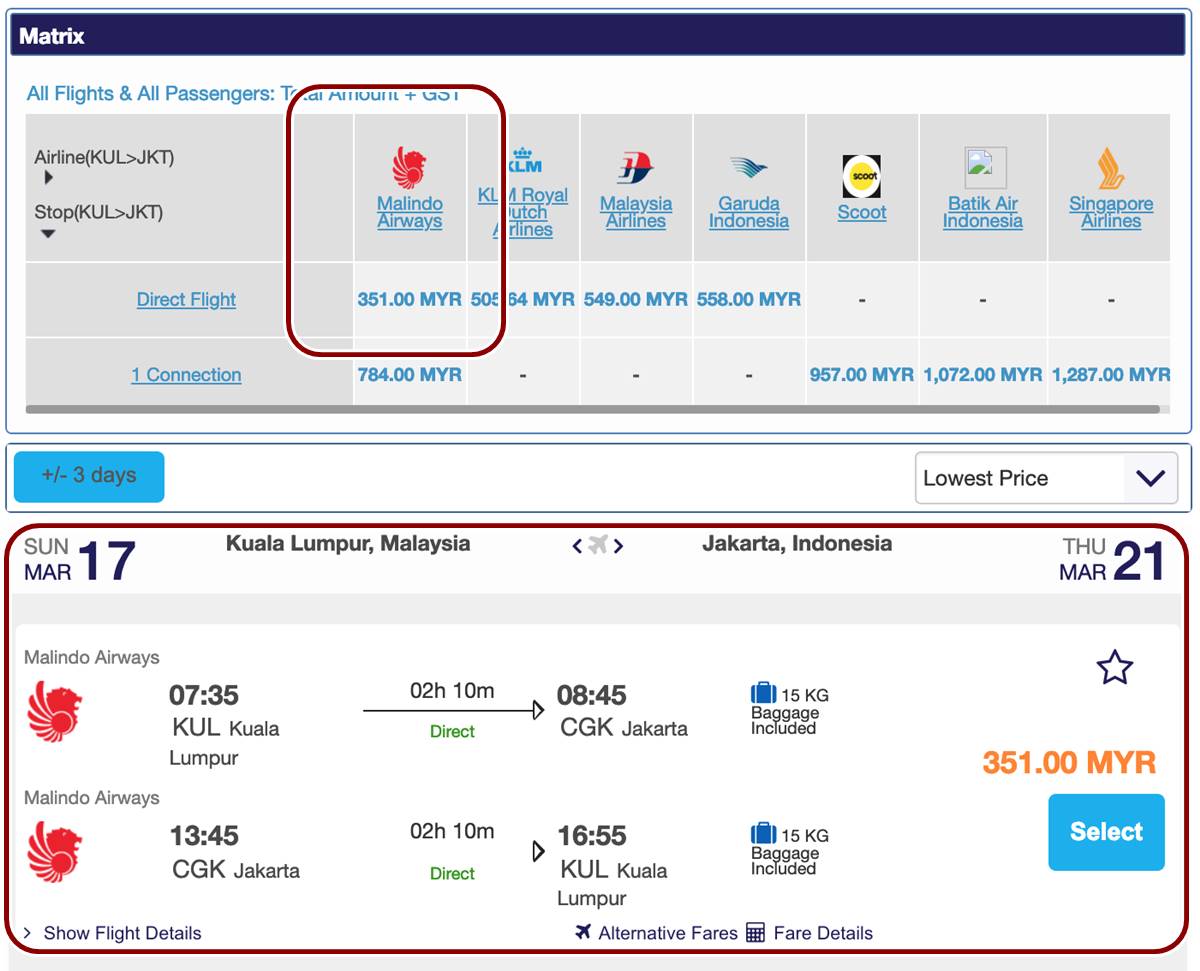1200x971 pixels.
Task: Click the baggage icon on the return flight
Action: (x=763, y=833)
